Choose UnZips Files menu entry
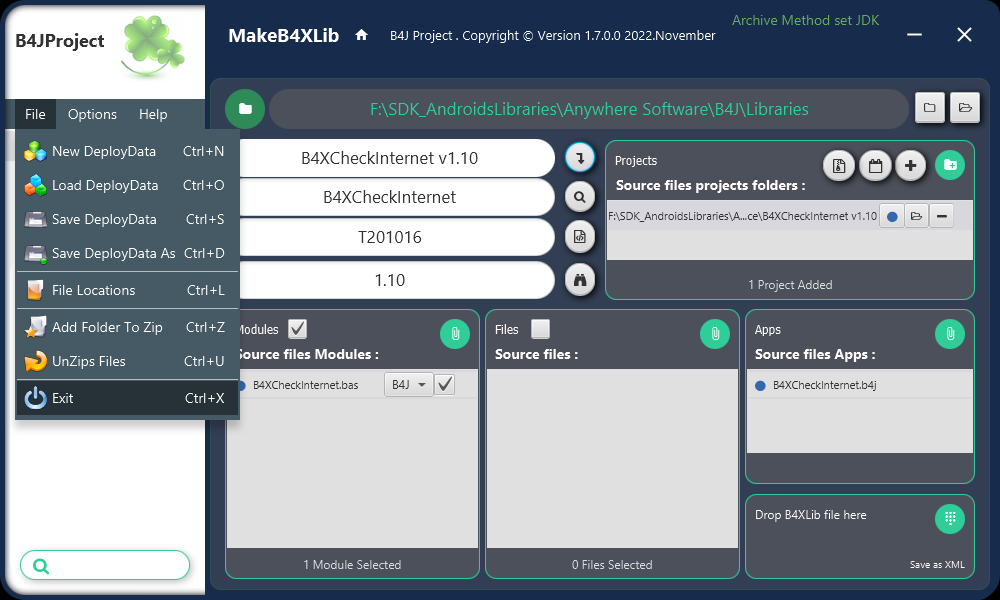 click(x=127, y=361)
